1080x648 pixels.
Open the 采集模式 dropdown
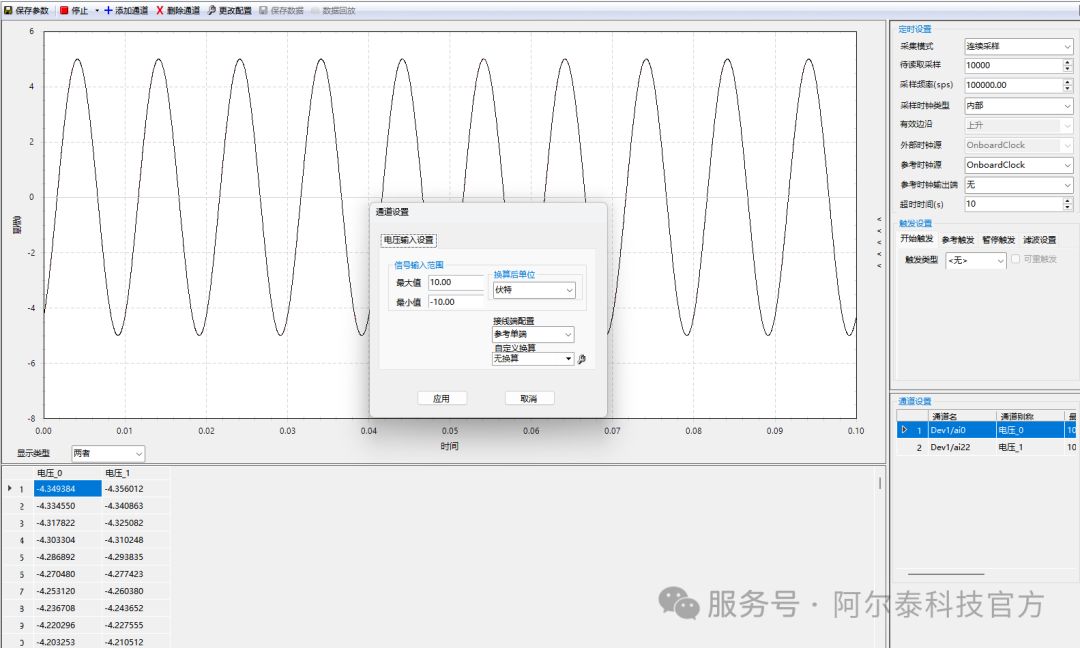pos(1018,46)
